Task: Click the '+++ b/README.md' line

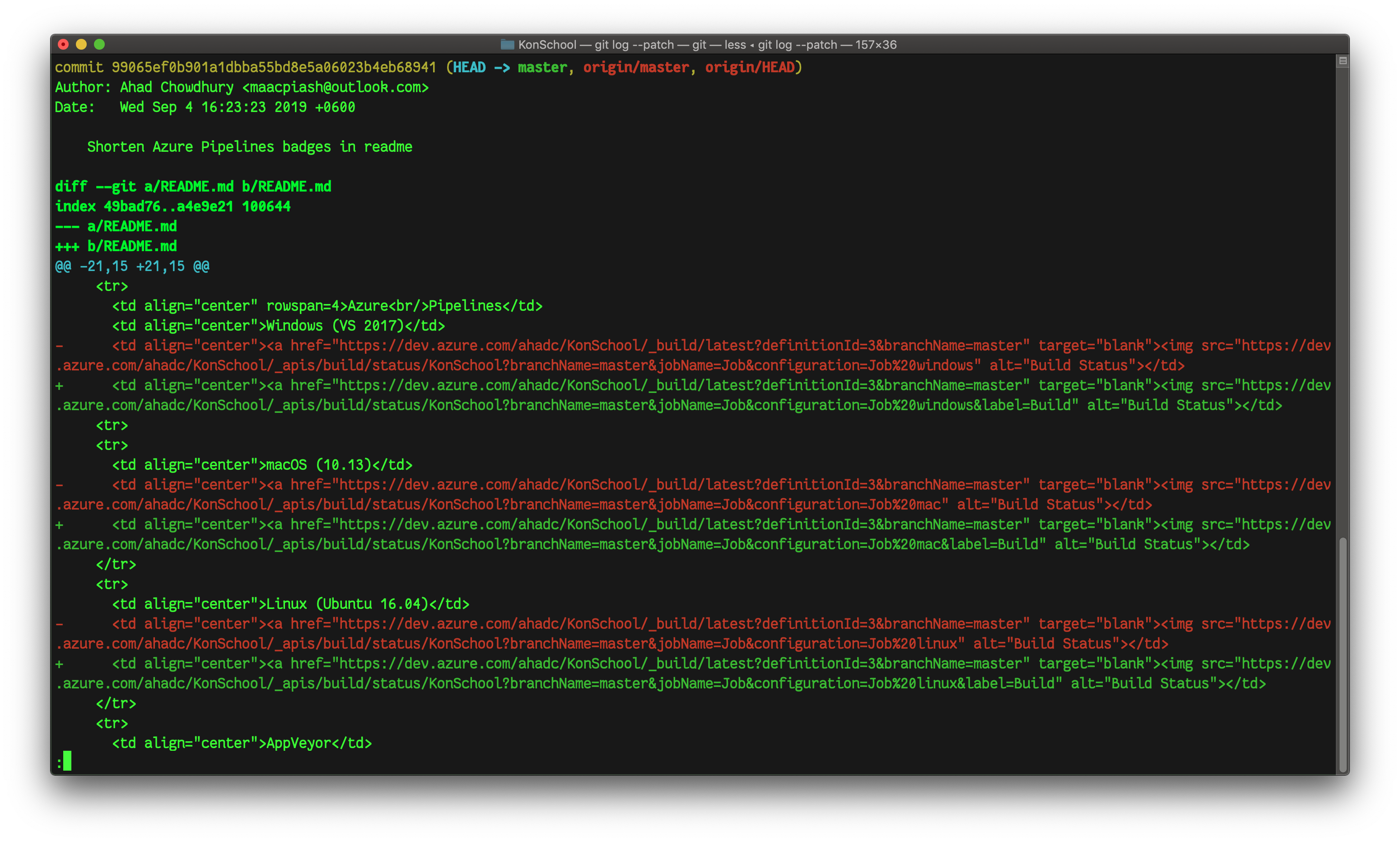Action: click(x=116, y=246)
